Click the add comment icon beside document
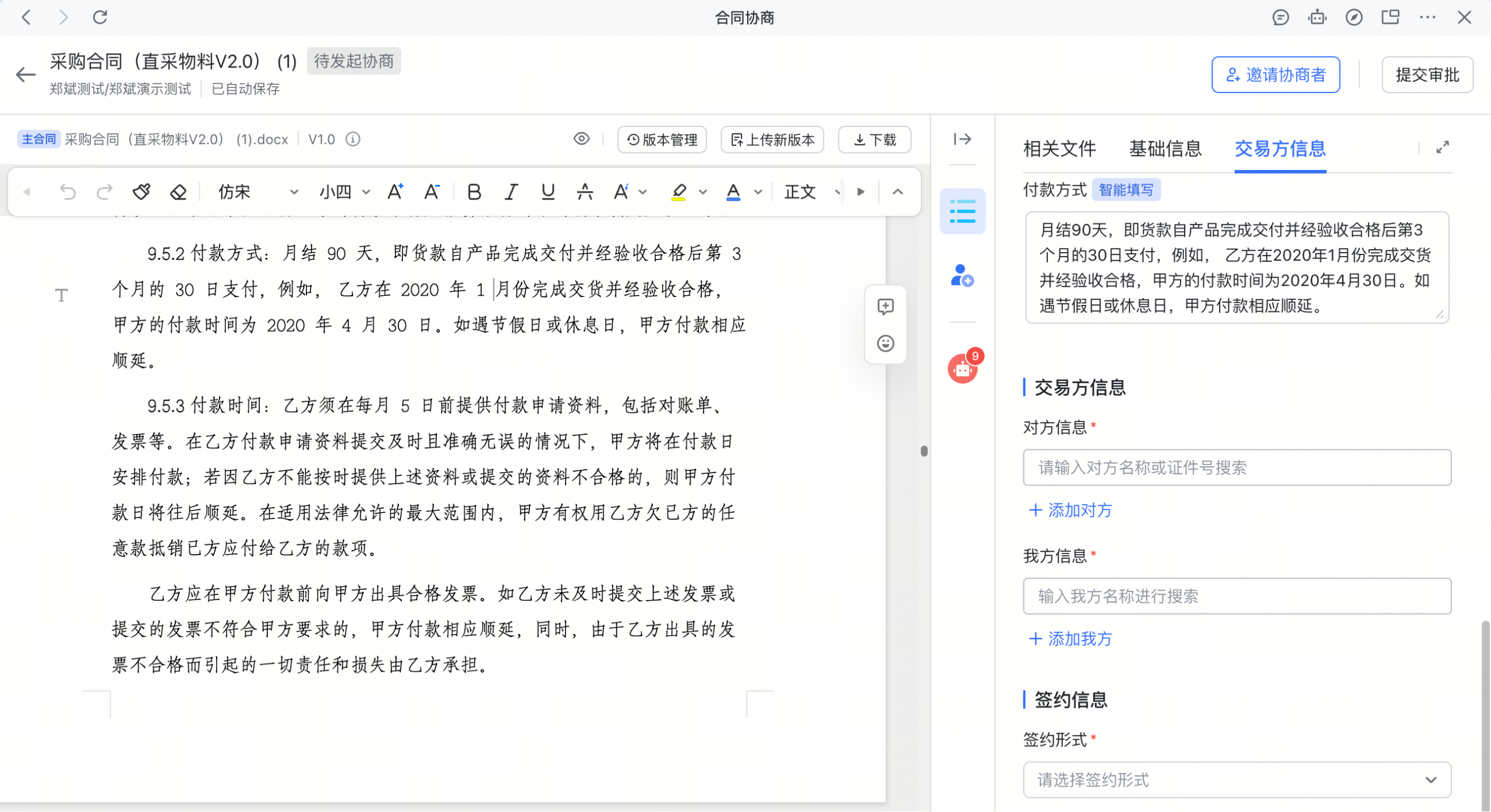1491x812 pixels. point(885,307)
